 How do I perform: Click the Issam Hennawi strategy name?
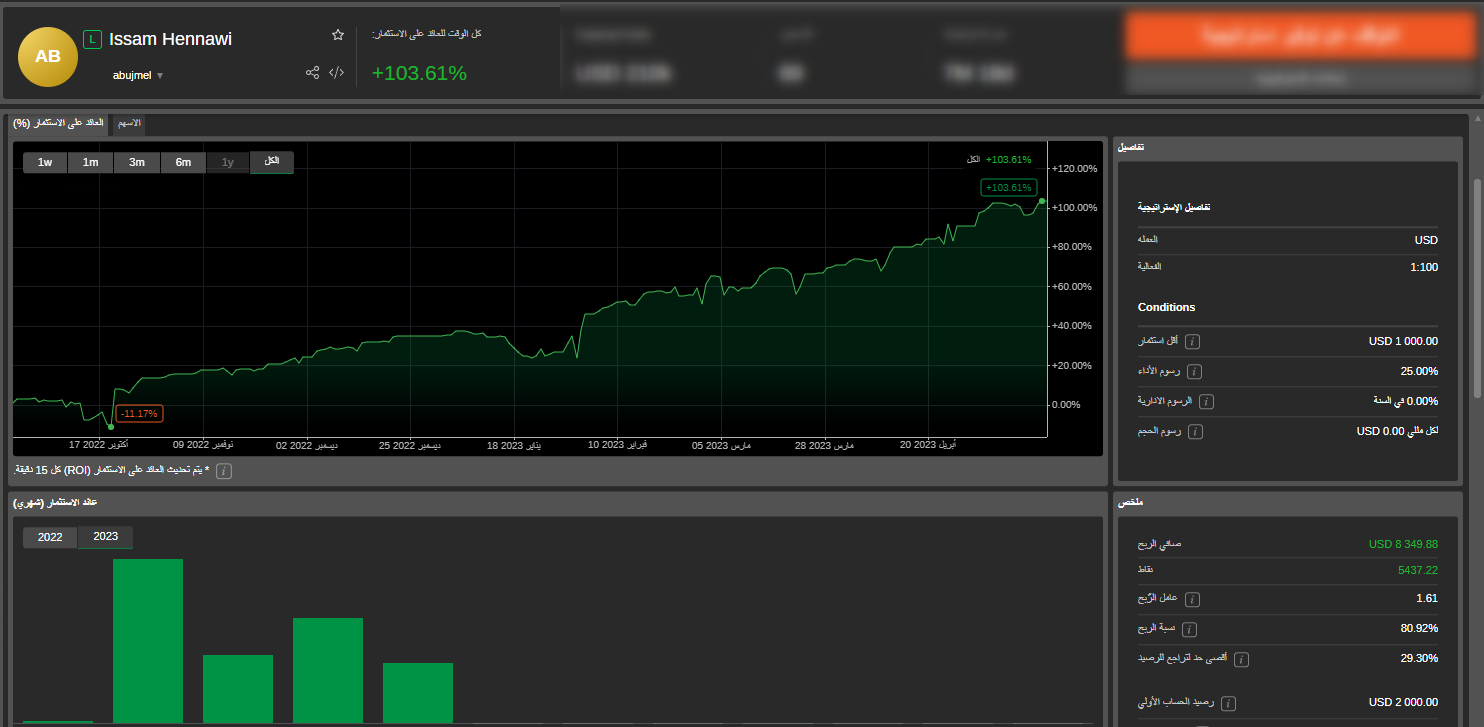[170, 40]
